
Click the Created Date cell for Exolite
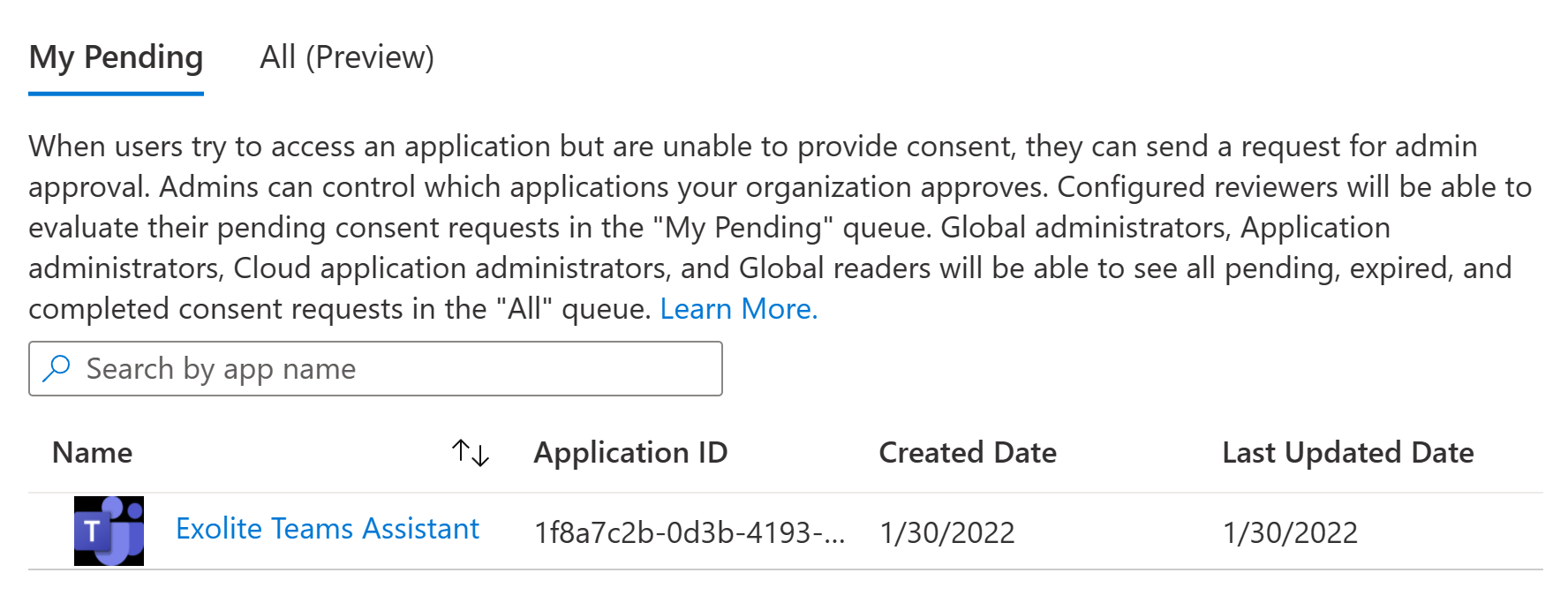coord(947,533)
